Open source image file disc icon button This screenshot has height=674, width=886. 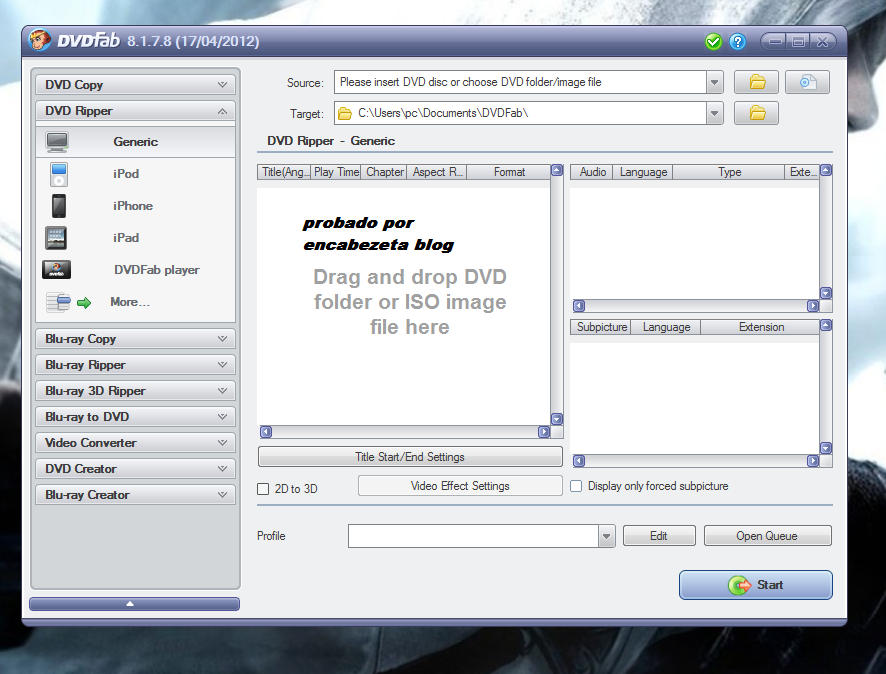click(x=807, y=82)
